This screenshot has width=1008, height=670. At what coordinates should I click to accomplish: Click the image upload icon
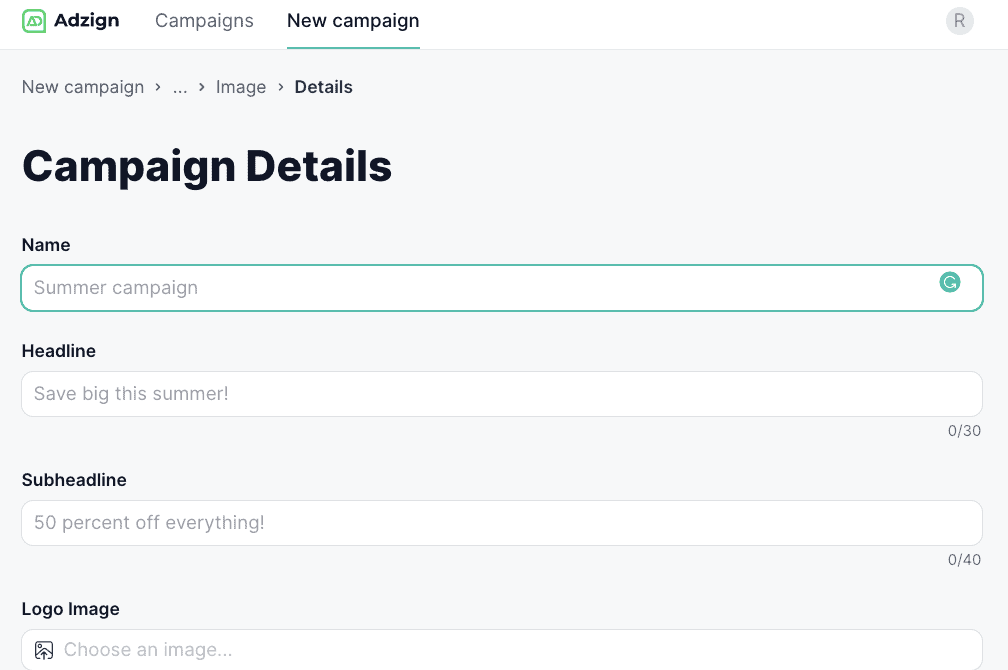(43, 650)
